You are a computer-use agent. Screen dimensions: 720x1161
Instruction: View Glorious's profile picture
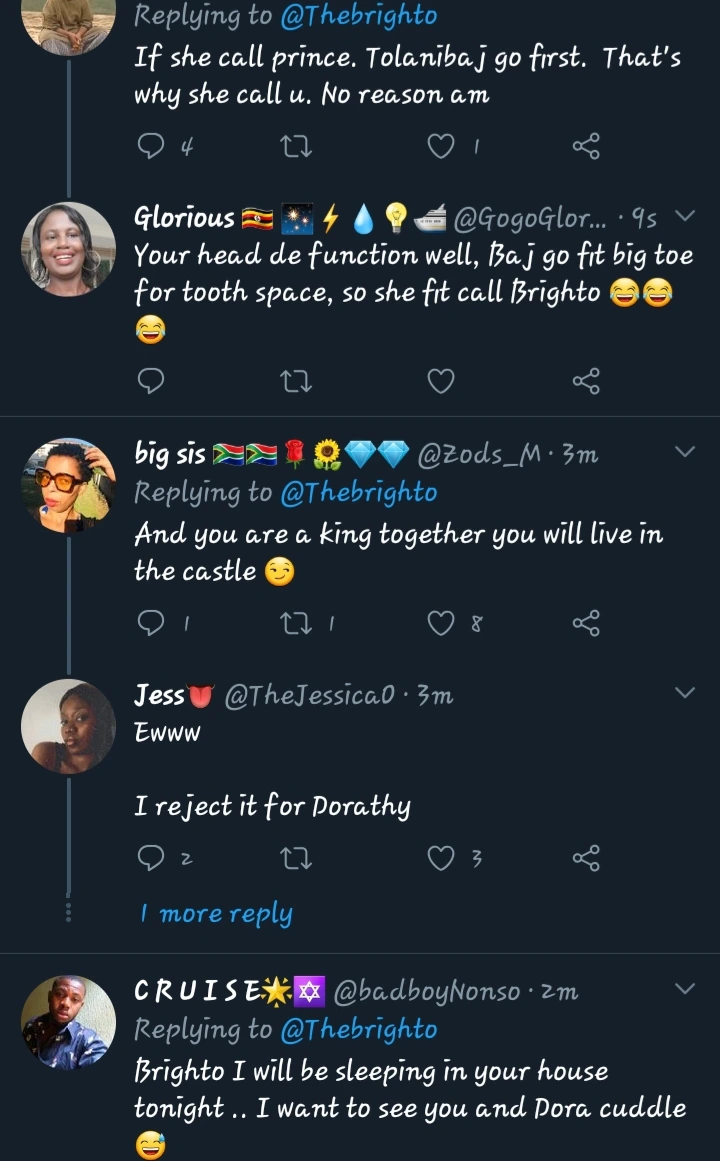(x=68, y=249)
